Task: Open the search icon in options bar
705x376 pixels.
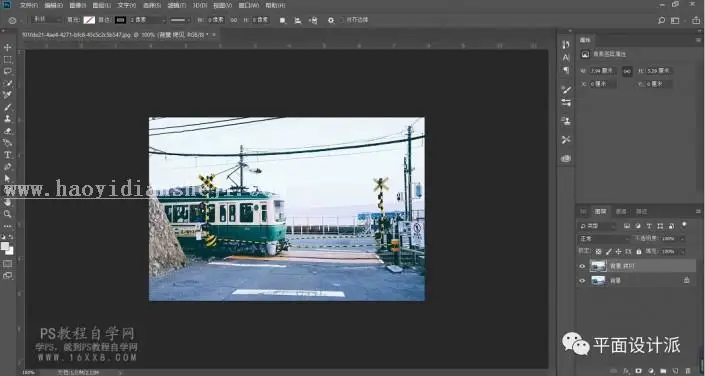Action: (661, 20)
